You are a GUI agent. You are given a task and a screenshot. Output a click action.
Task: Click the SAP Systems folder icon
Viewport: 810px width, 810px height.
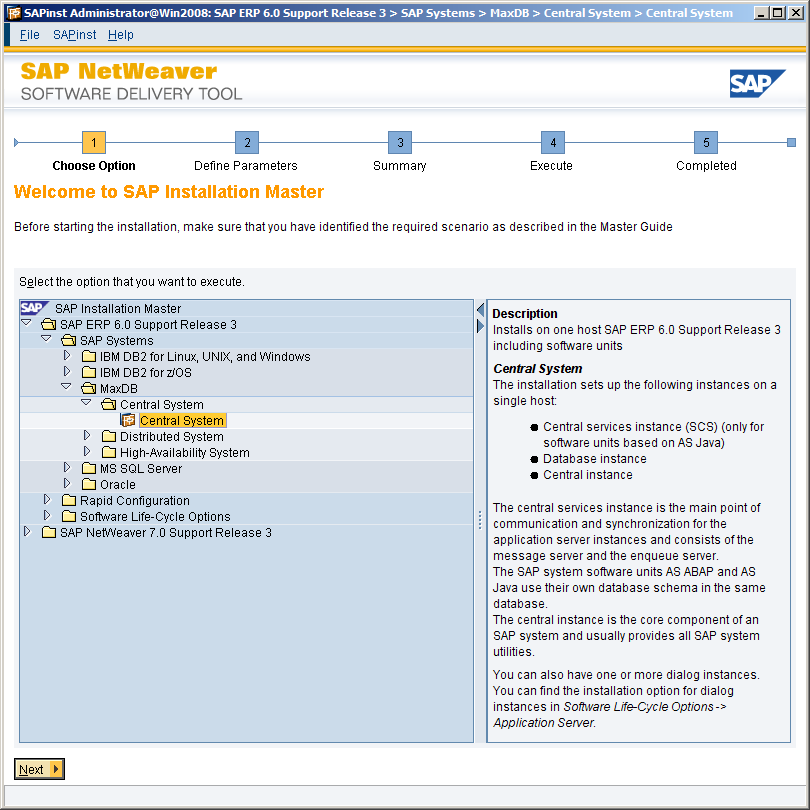click(x=69, y=340)
